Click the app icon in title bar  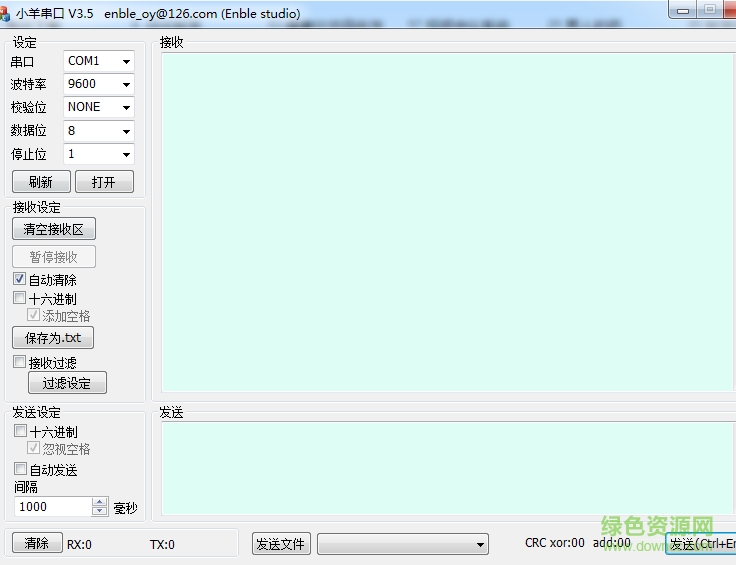point(5,14)
